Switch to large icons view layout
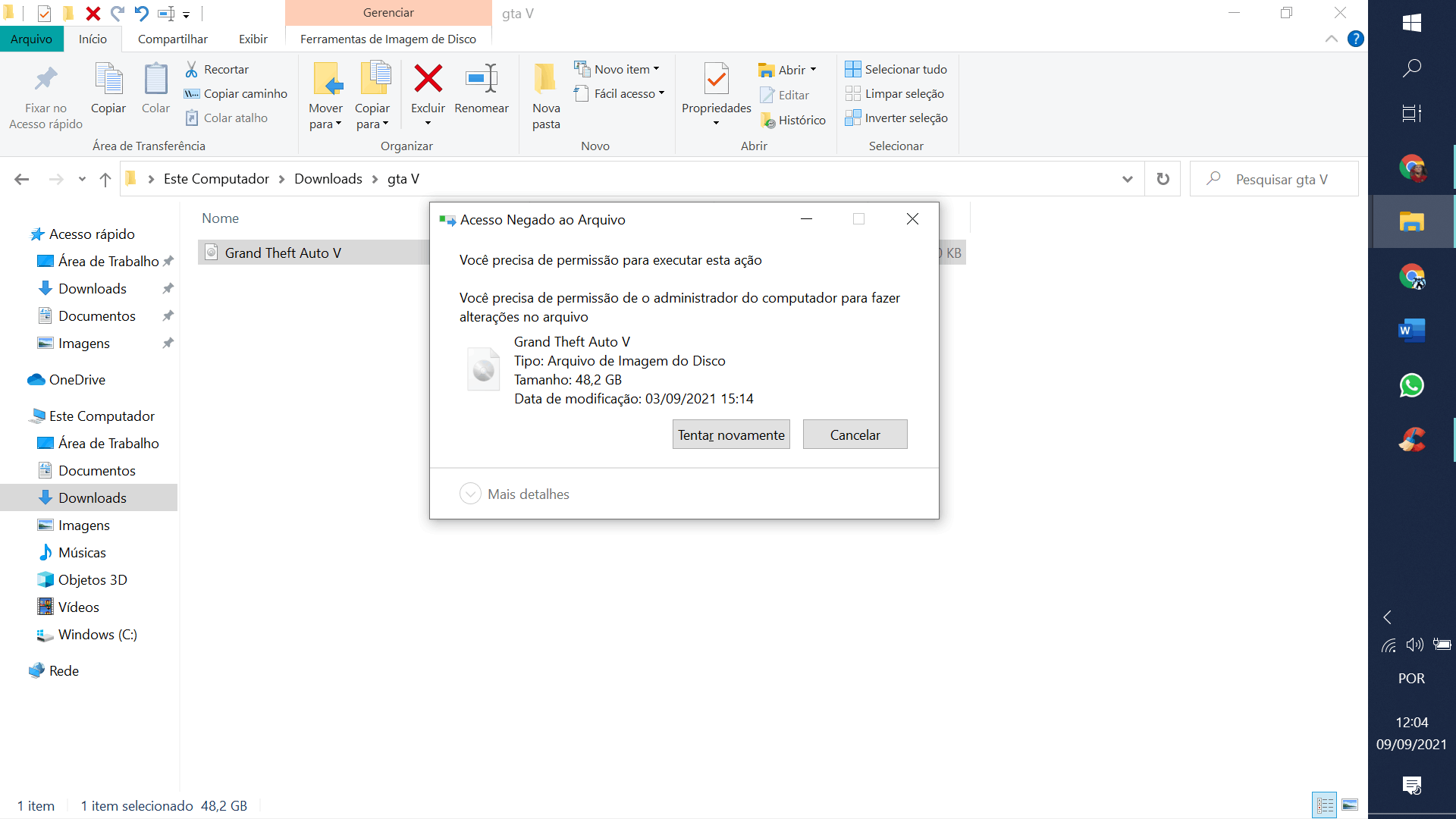This screenshot has width=1456, height=819. click(x=1350, y=805)
